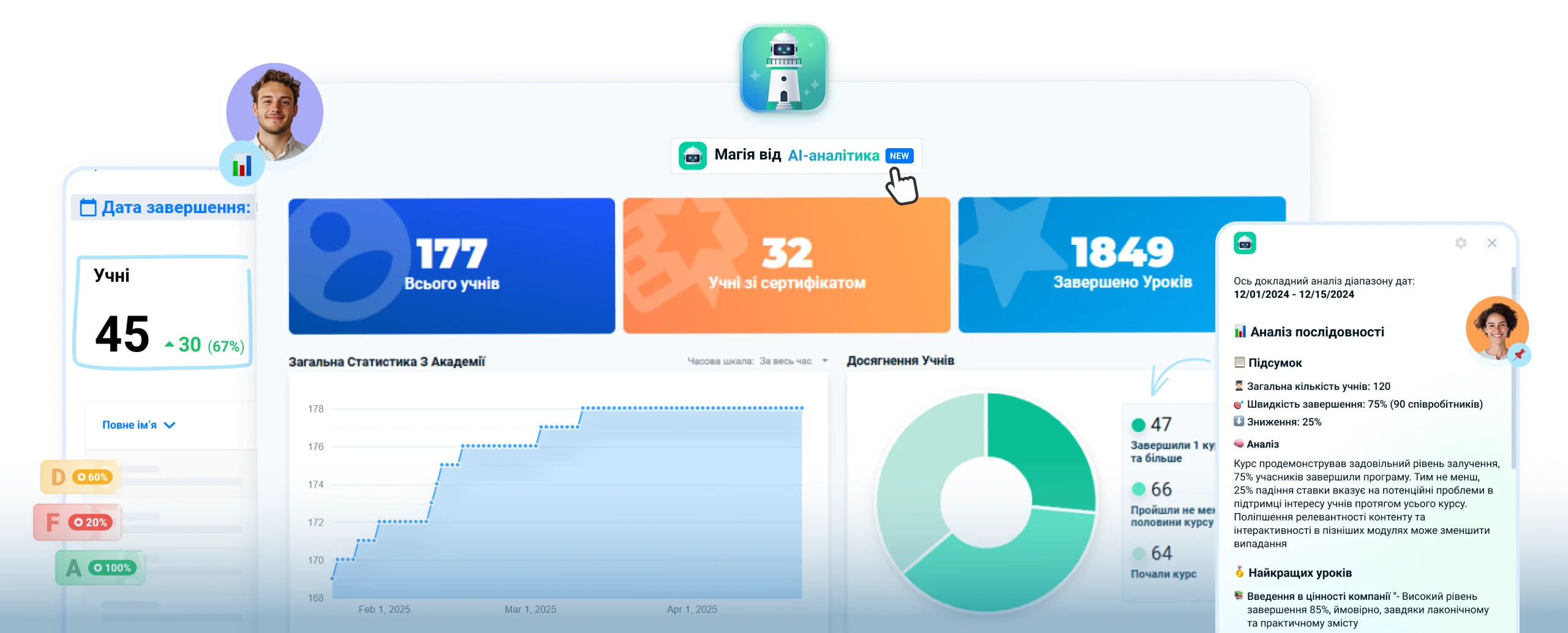Image resolution: width=1568 pixels, height=633 pixels.
Task: Click robot icon in Магія від button
Action: 693,156
